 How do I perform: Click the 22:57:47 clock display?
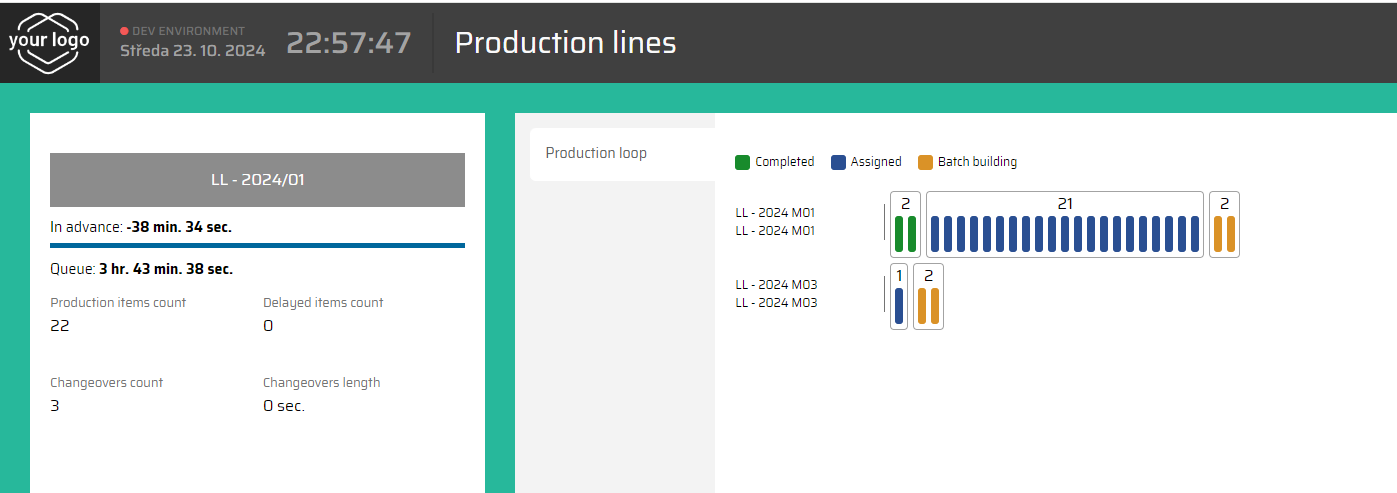(349, 43)
